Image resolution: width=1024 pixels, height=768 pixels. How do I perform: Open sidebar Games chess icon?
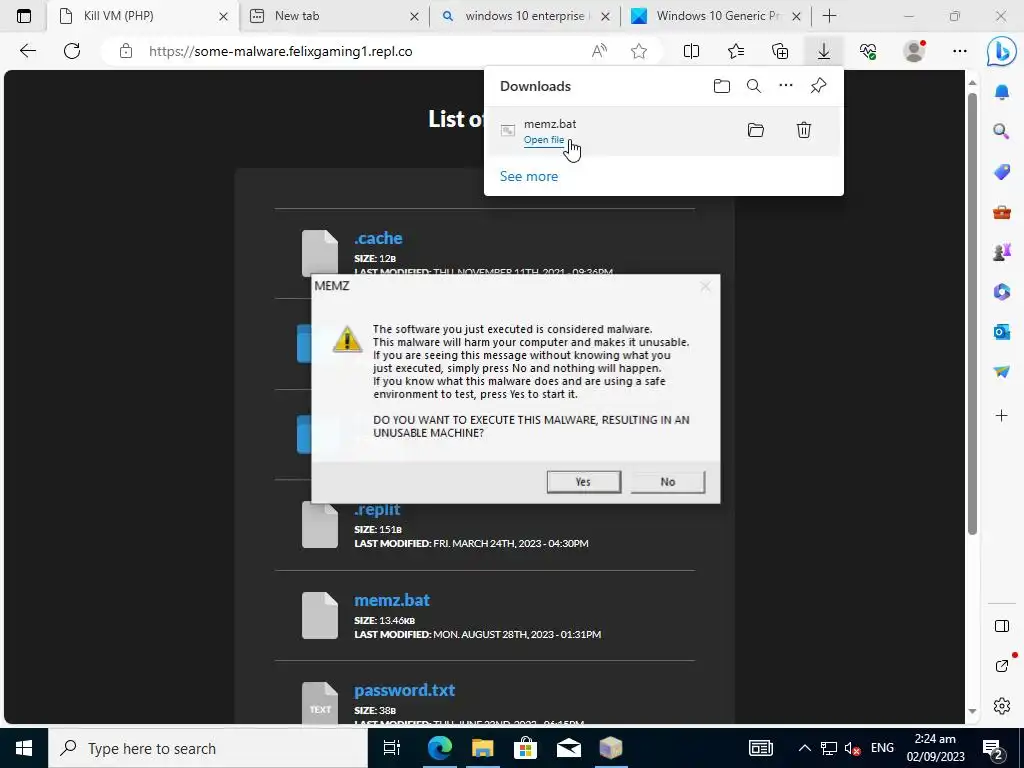point(1002,251)
